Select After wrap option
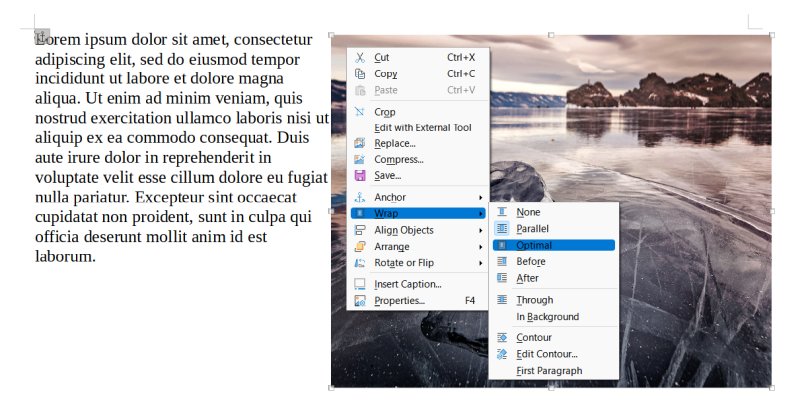800x410 pixels. pos(554,278)
